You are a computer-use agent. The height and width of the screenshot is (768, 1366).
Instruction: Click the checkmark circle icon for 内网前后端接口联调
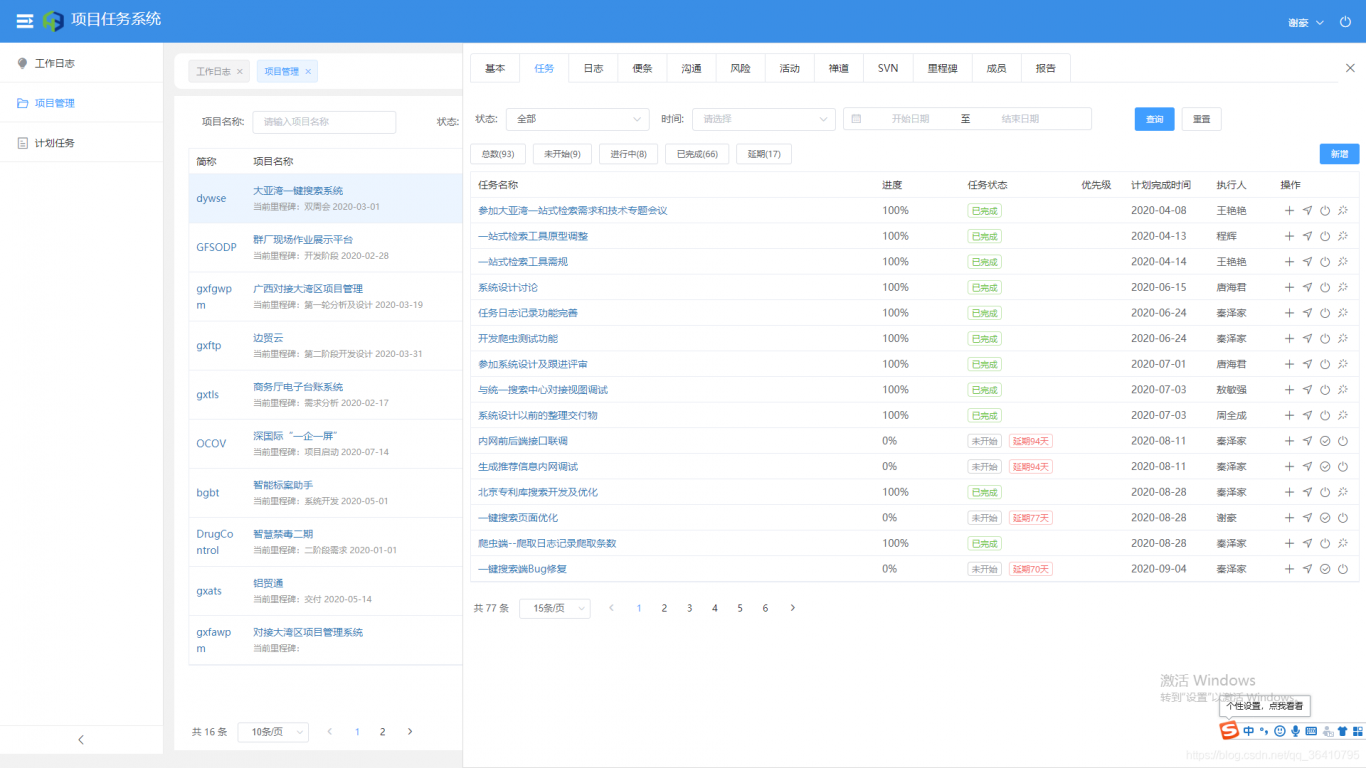[1325, 441]
